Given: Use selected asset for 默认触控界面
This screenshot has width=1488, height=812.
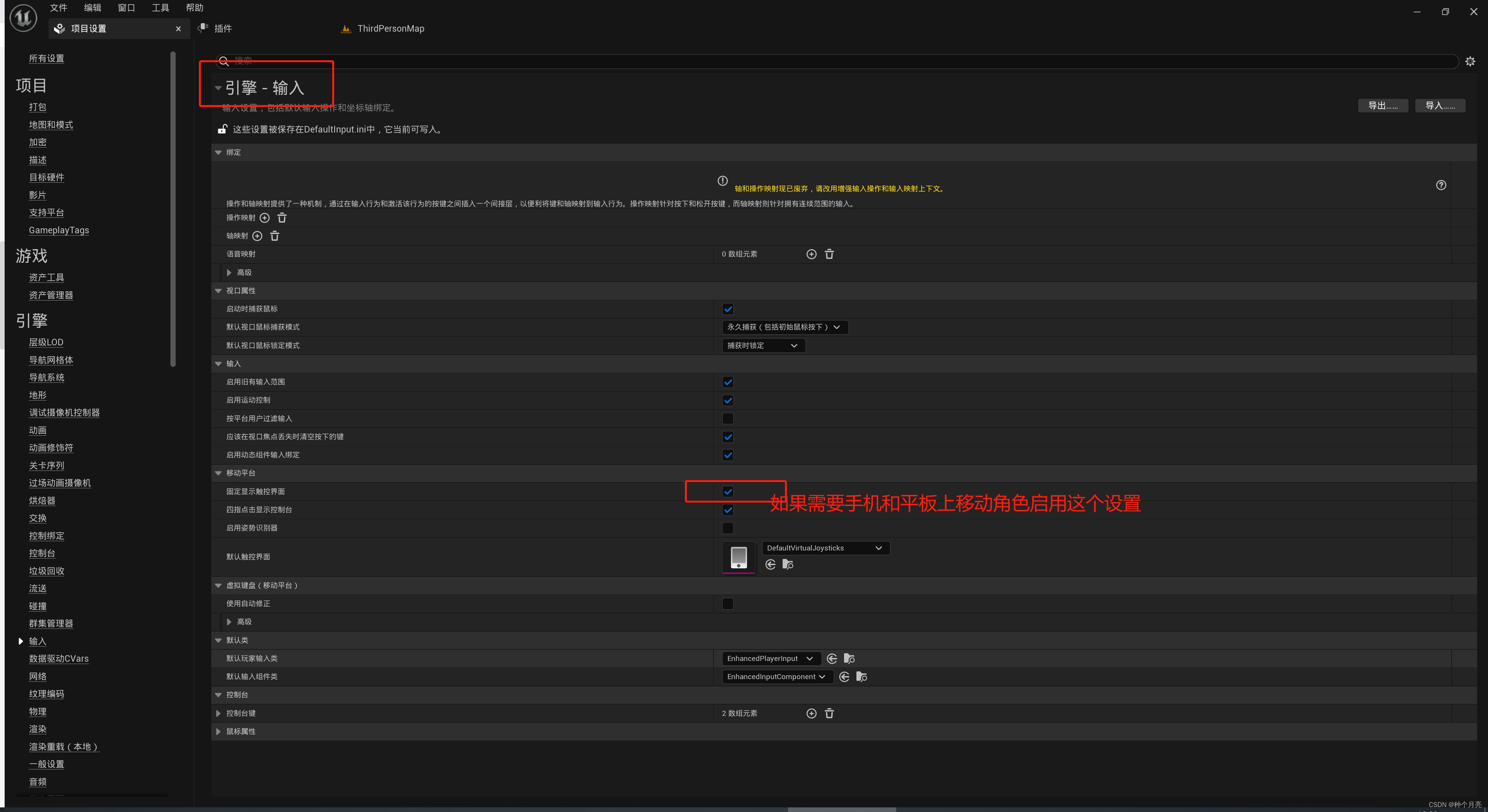Looking at the screenshot, I should pos(771,564).
